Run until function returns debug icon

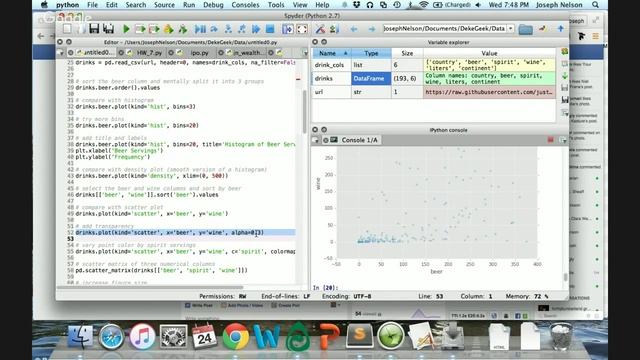[x=242, y=29]
